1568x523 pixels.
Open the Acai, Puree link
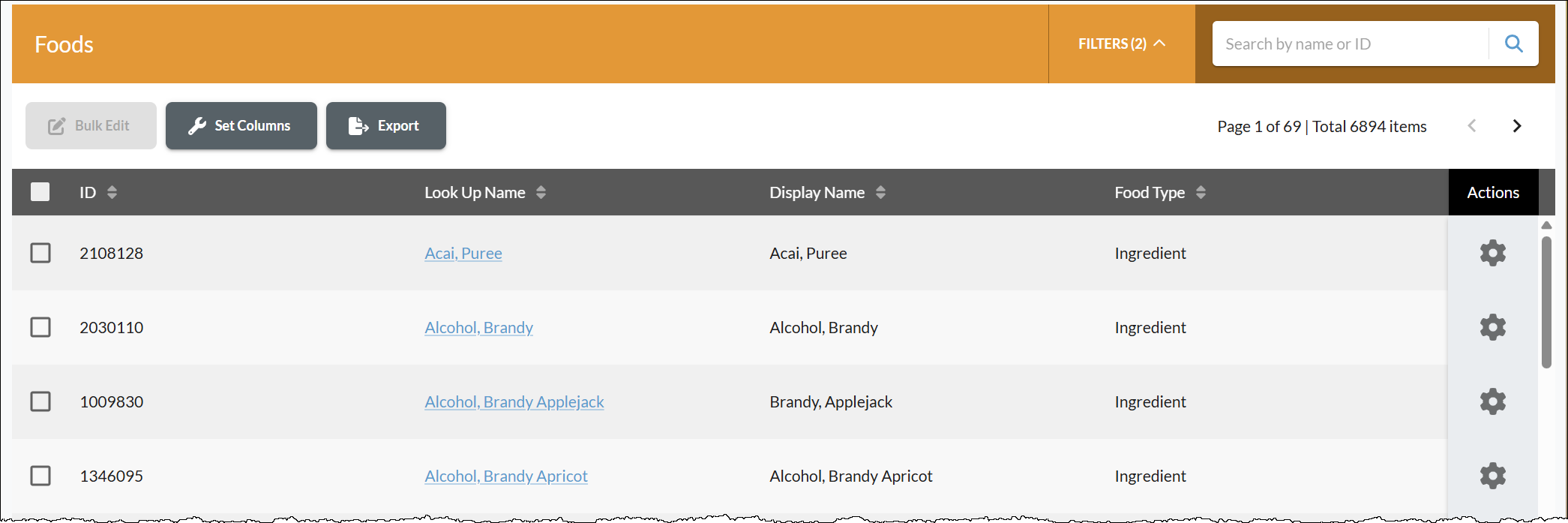[463, 253]
